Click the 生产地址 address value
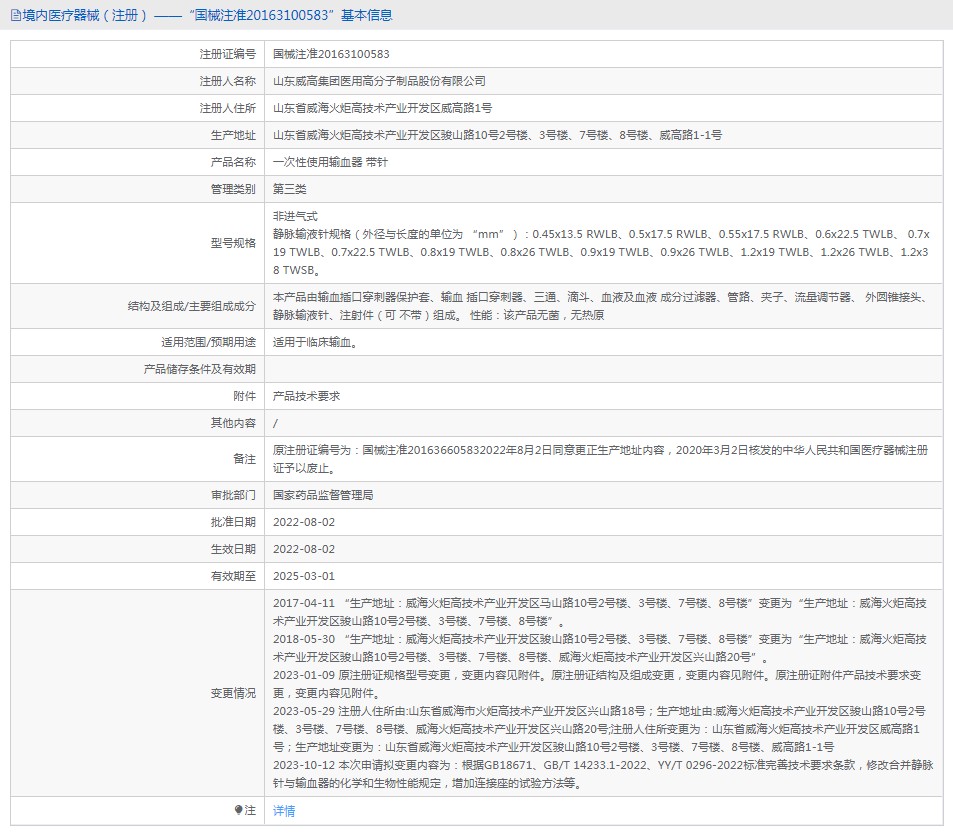953x835 pixels. point(497,135)
